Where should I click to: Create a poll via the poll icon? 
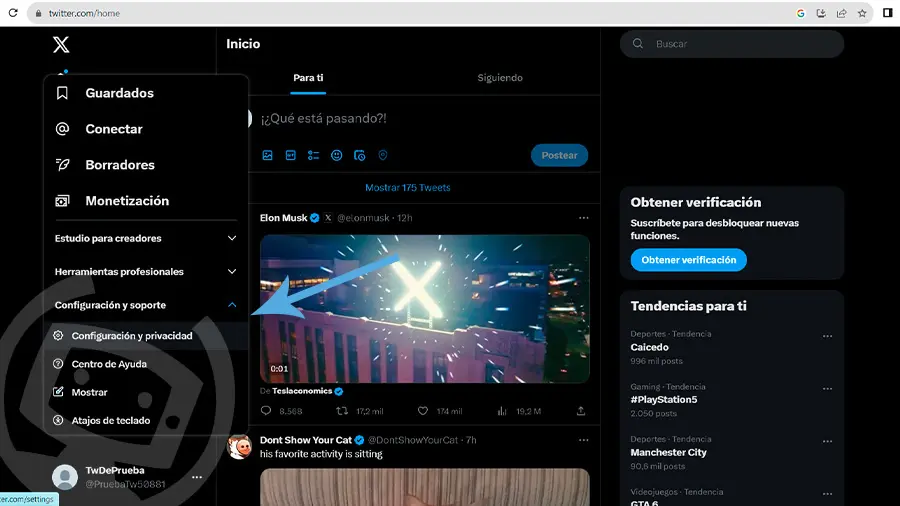click(x=313, y=155)
